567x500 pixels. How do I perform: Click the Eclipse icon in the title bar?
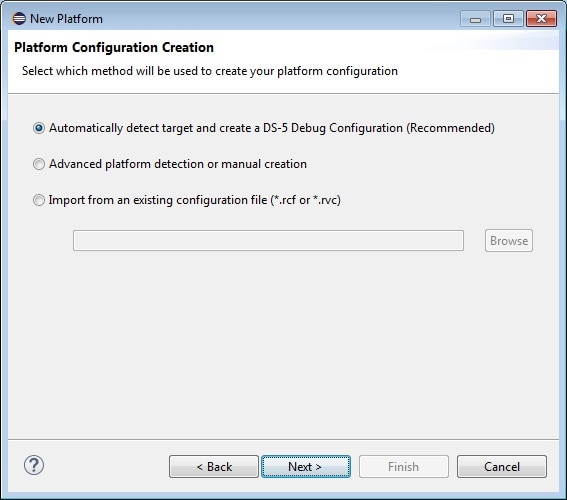[x=19, y=18]
